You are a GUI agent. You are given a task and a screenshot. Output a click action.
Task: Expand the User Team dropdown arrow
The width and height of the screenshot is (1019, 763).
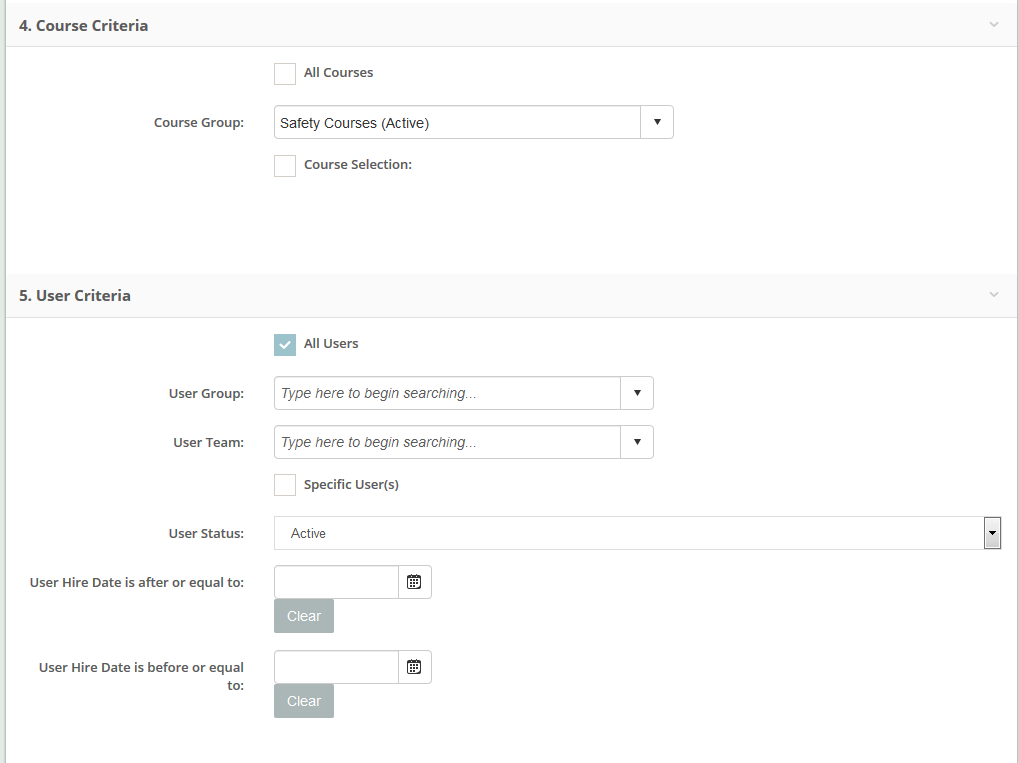(637, 442)
